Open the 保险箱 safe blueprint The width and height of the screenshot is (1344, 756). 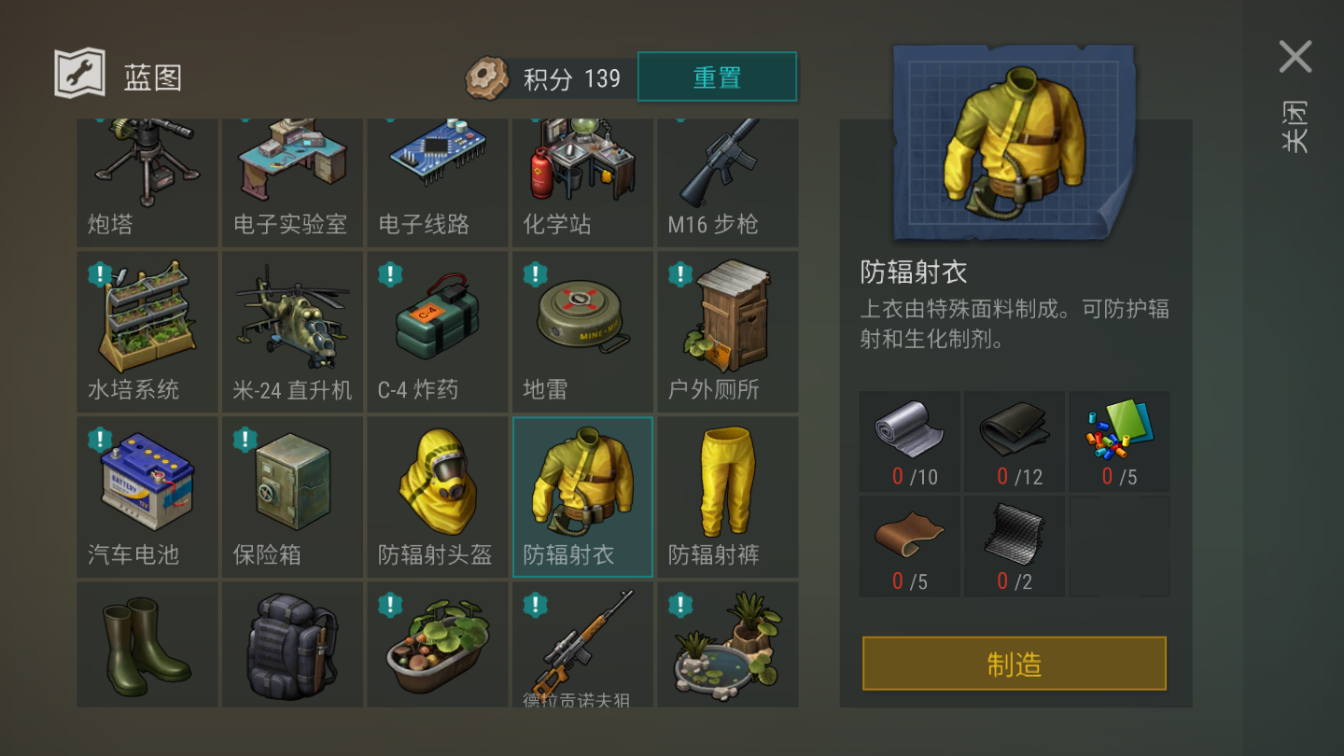pyautogui.click(x=292, y=497)
